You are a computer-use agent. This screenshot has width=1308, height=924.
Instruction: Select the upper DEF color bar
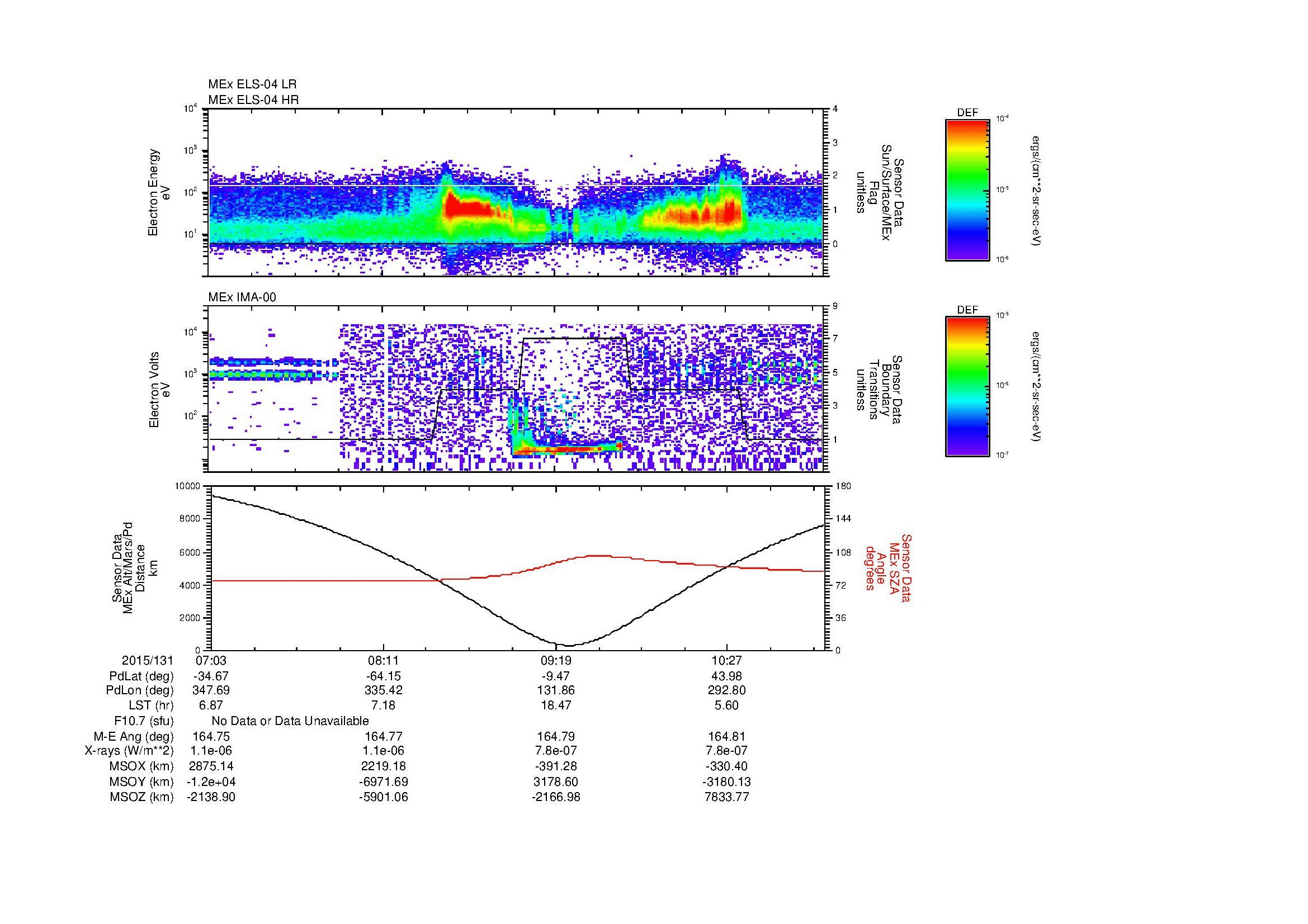coord(967,189)
